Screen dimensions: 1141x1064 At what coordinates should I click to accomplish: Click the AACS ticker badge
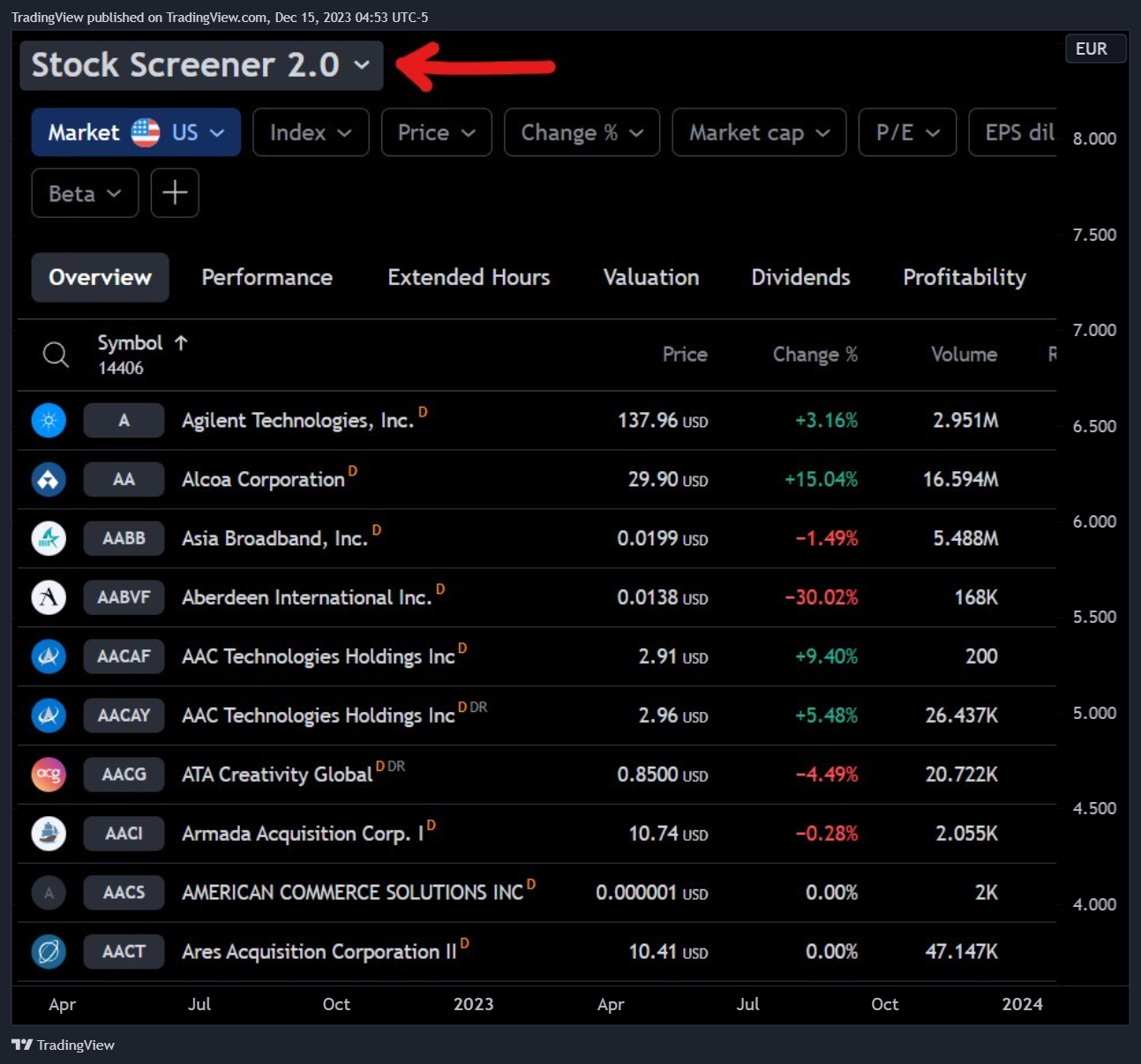pyautogui.click(x=124, y=893)
